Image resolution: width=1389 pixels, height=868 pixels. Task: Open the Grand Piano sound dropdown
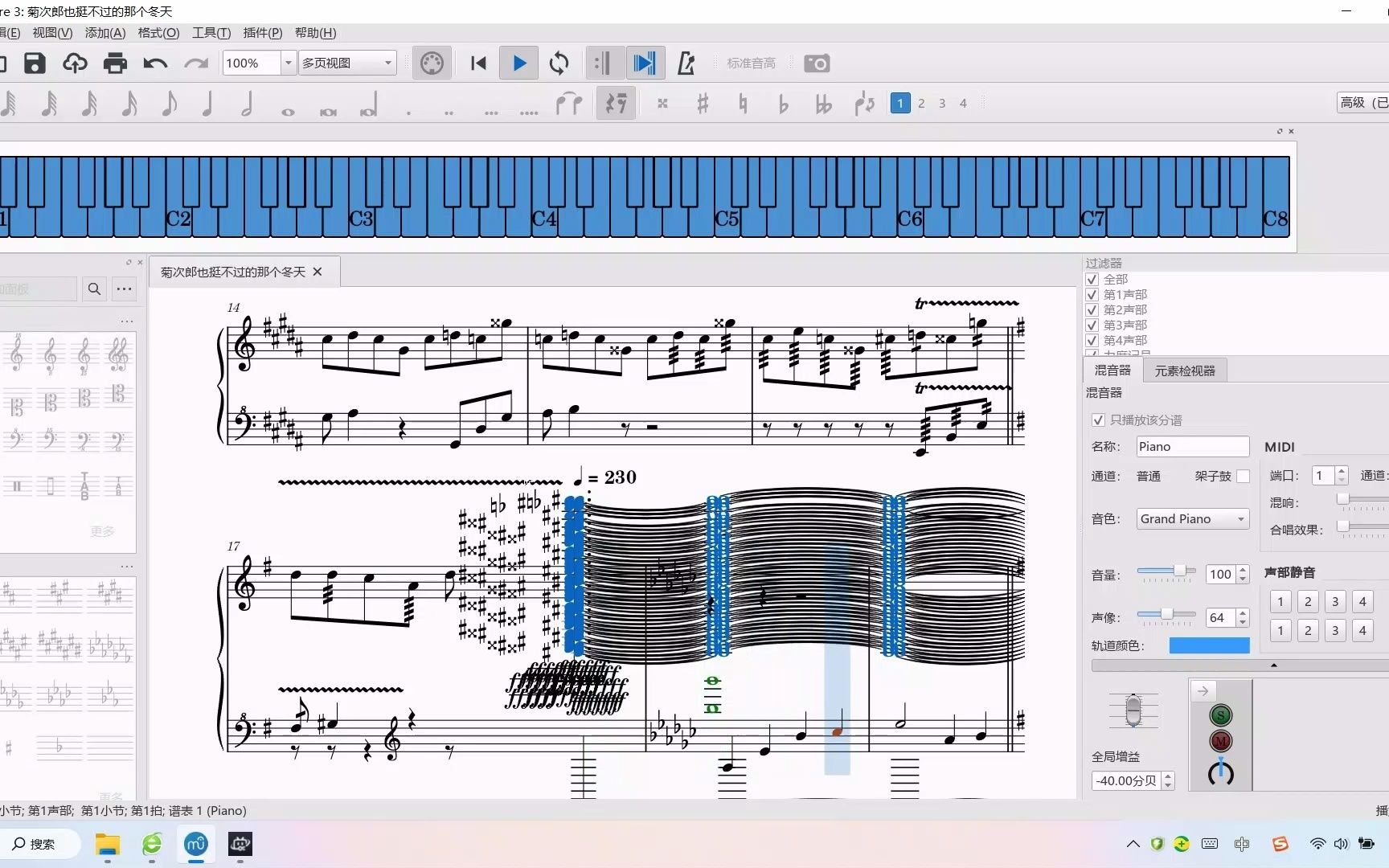1193,519
